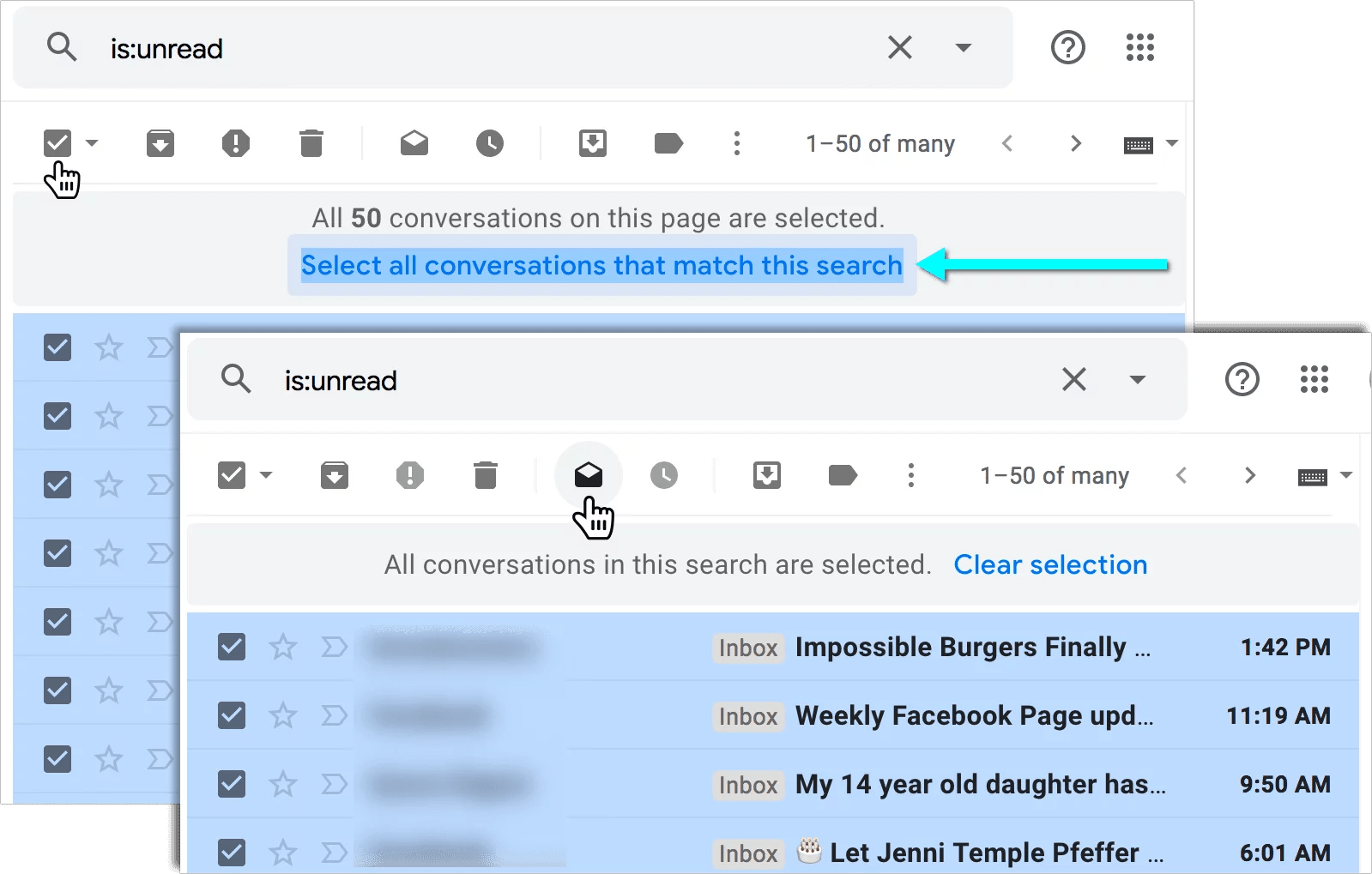Screen dimensions: 1372x874
Task: Click Snooze clock icon in front window
Action: pos(664,475)
